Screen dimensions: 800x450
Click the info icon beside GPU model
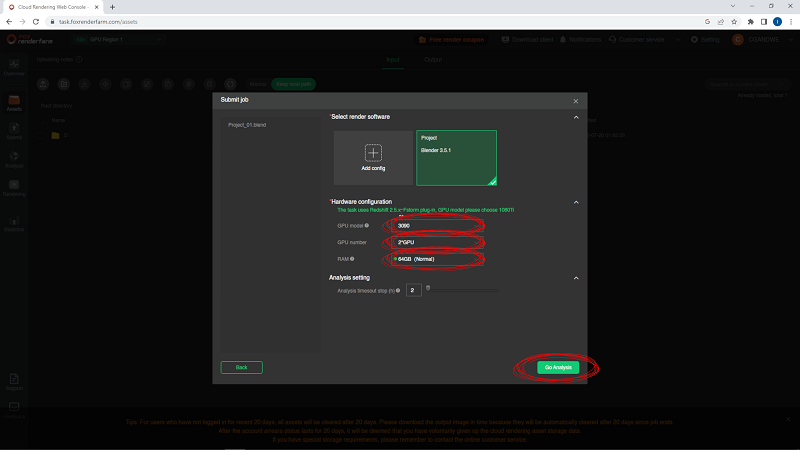pyautogui.click(x=366, y=225)
